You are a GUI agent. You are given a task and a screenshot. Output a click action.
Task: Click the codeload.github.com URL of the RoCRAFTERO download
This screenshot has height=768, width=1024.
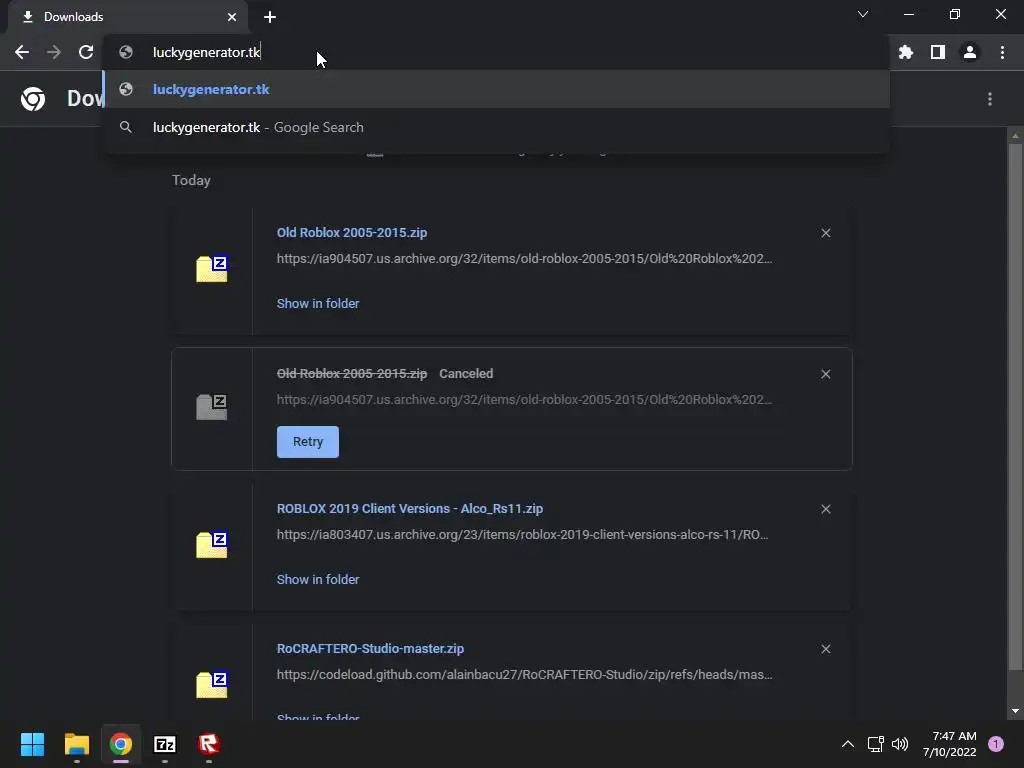[x=524, y=675]
